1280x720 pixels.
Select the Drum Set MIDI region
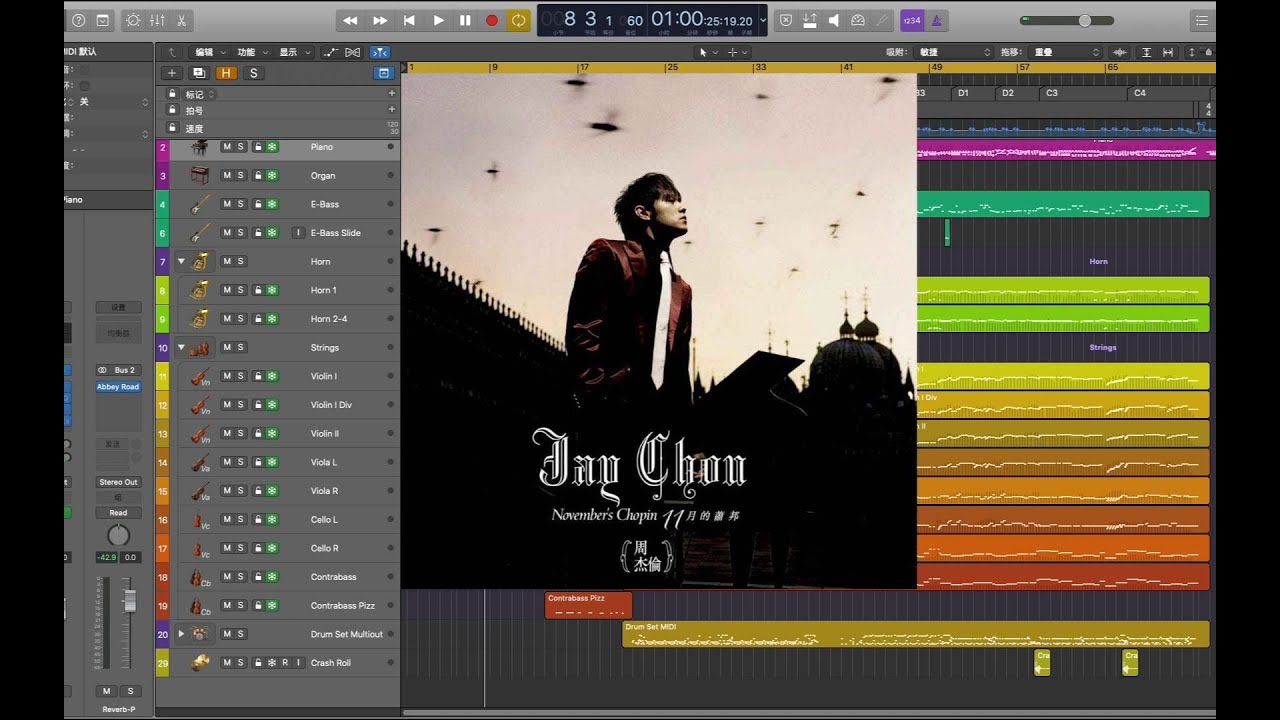click(x=915, y=634)
